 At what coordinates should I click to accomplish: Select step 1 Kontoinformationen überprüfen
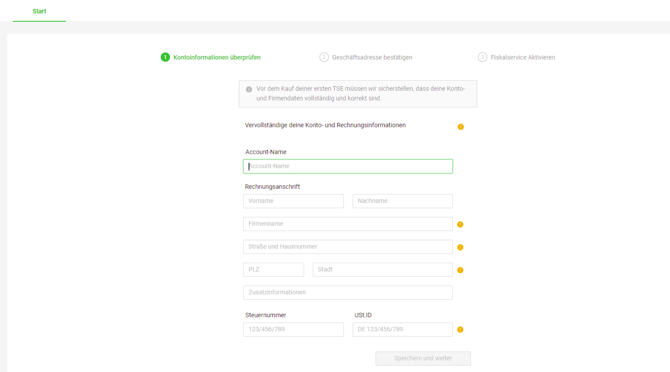pyautogui.click(x=211, y=57)
